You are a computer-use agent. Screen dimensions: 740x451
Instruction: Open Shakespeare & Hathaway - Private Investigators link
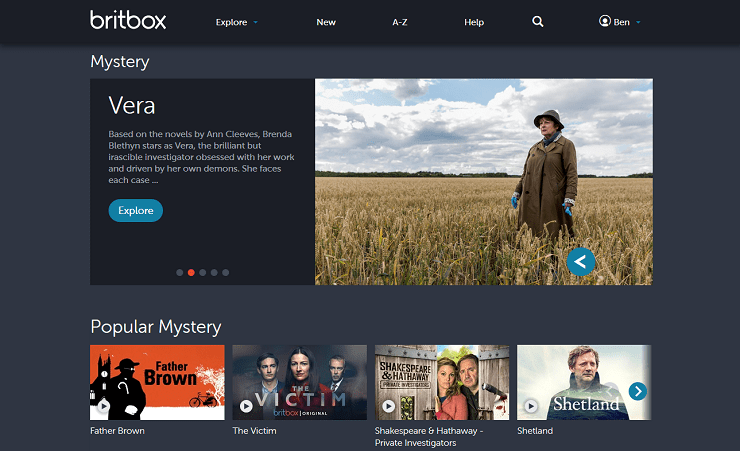429,437
